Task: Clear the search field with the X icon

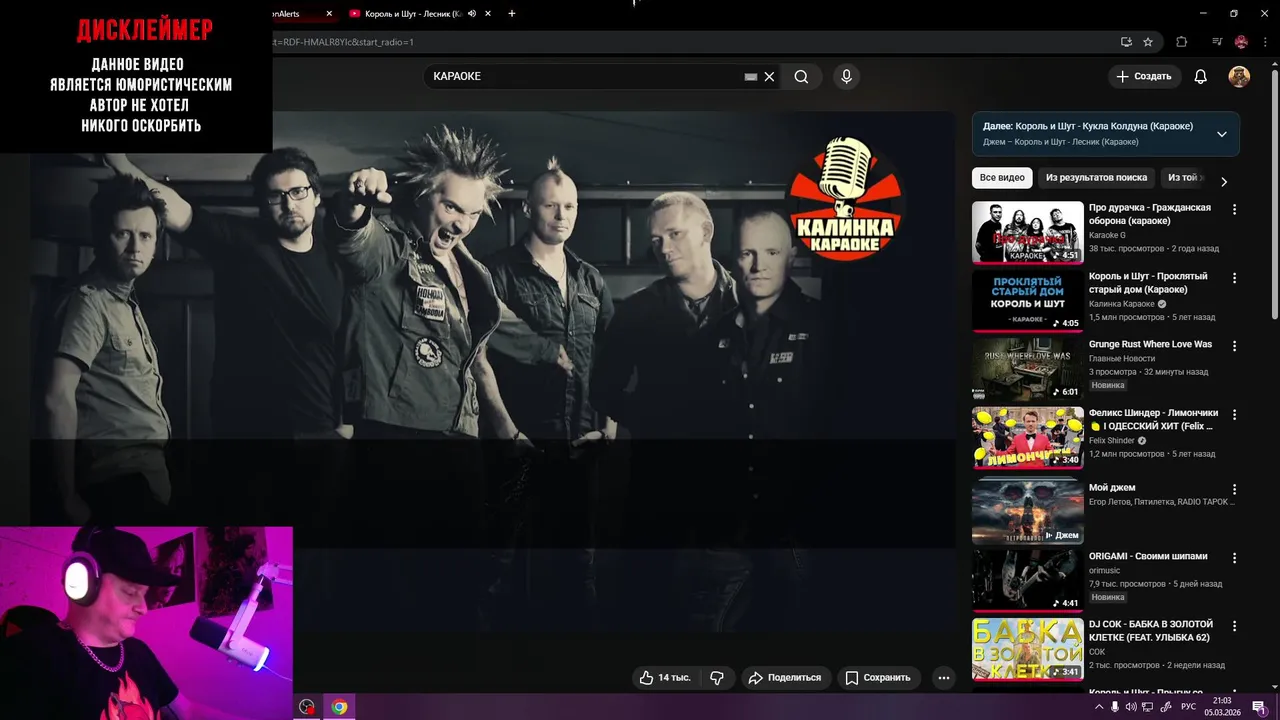Action: (769, 76)
